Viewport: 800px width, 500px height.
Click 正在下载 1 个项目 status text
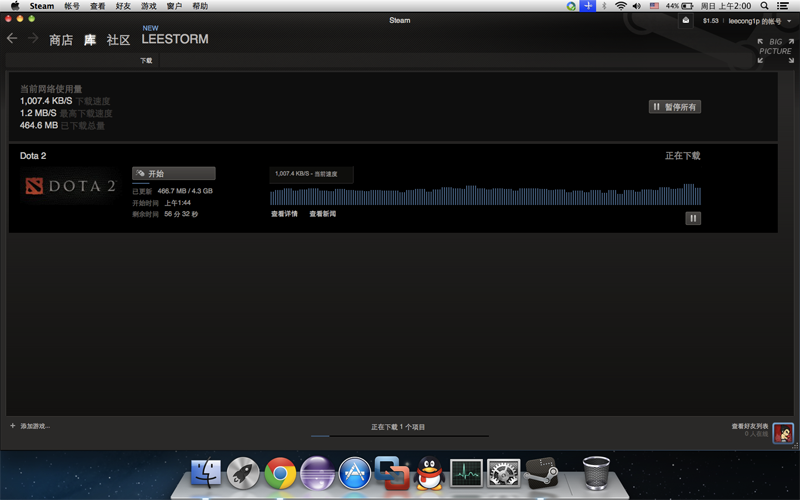pos(398,427)
